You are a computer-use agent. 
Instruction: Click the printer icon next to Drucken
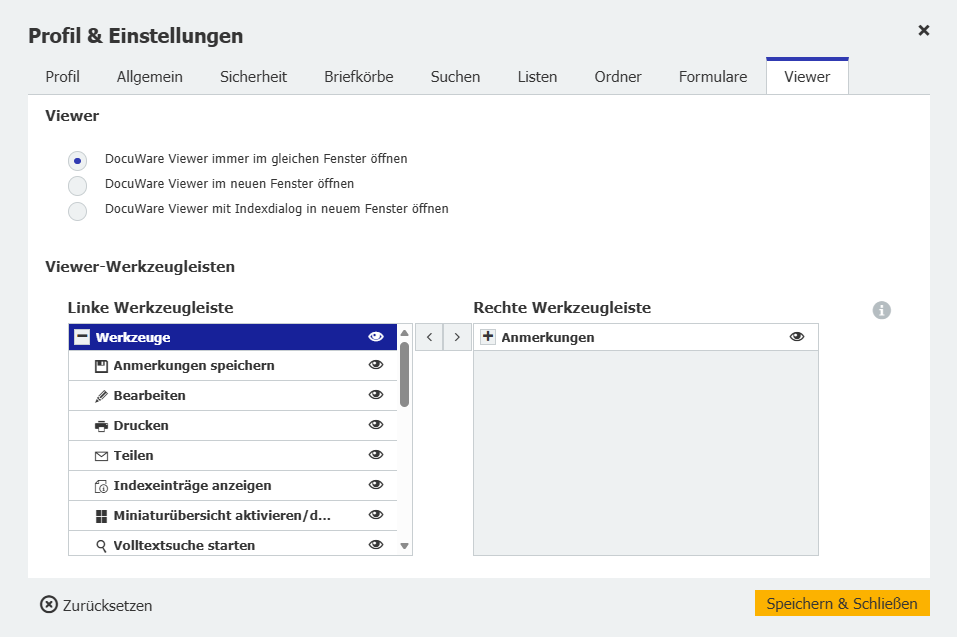point(101,426)
